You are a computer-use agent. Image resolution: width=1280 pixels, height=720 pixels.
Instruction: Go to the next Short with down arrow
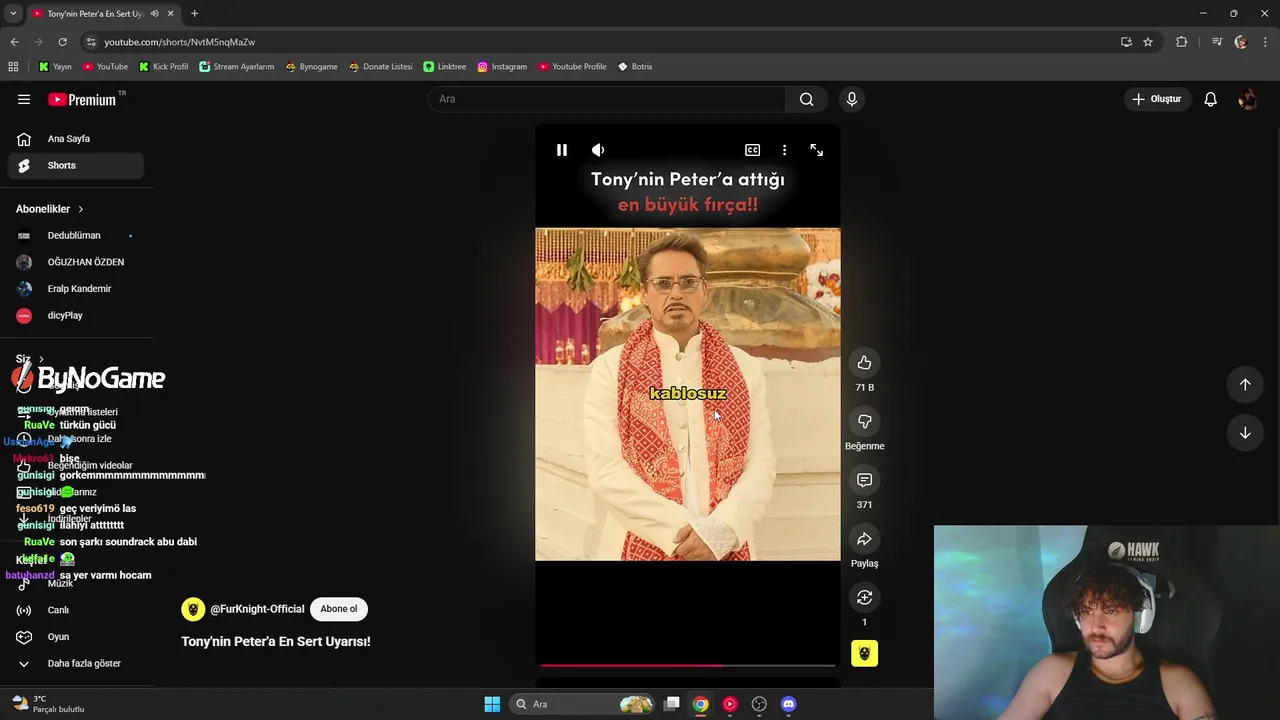click(x=1245, y=433)
